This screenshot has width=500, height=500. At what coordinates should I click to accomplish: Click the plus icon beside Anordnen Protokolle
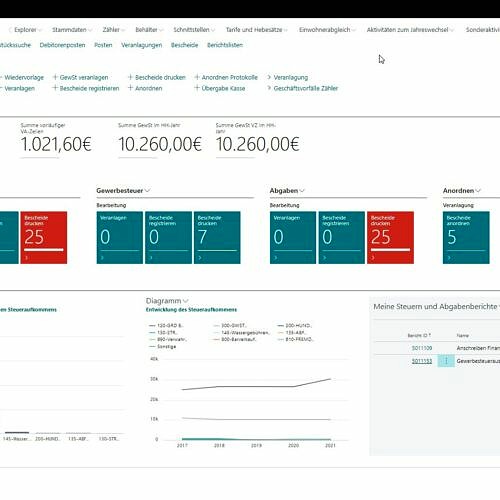(x=197, y=77)
